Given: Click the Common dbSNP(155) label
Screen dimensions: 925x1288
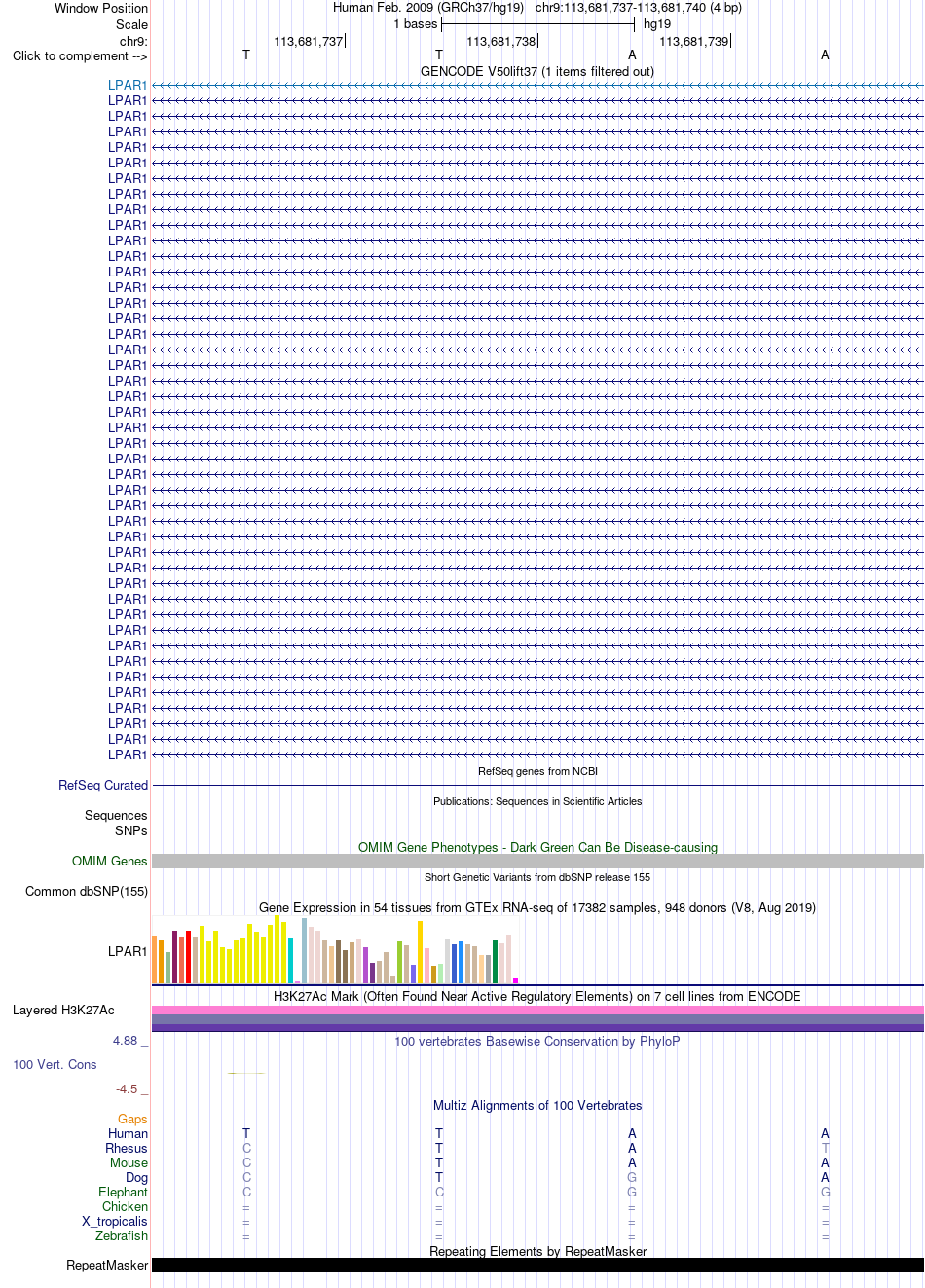Looking at the screenshot, I should pyautogui.click(x=87, y=891).
